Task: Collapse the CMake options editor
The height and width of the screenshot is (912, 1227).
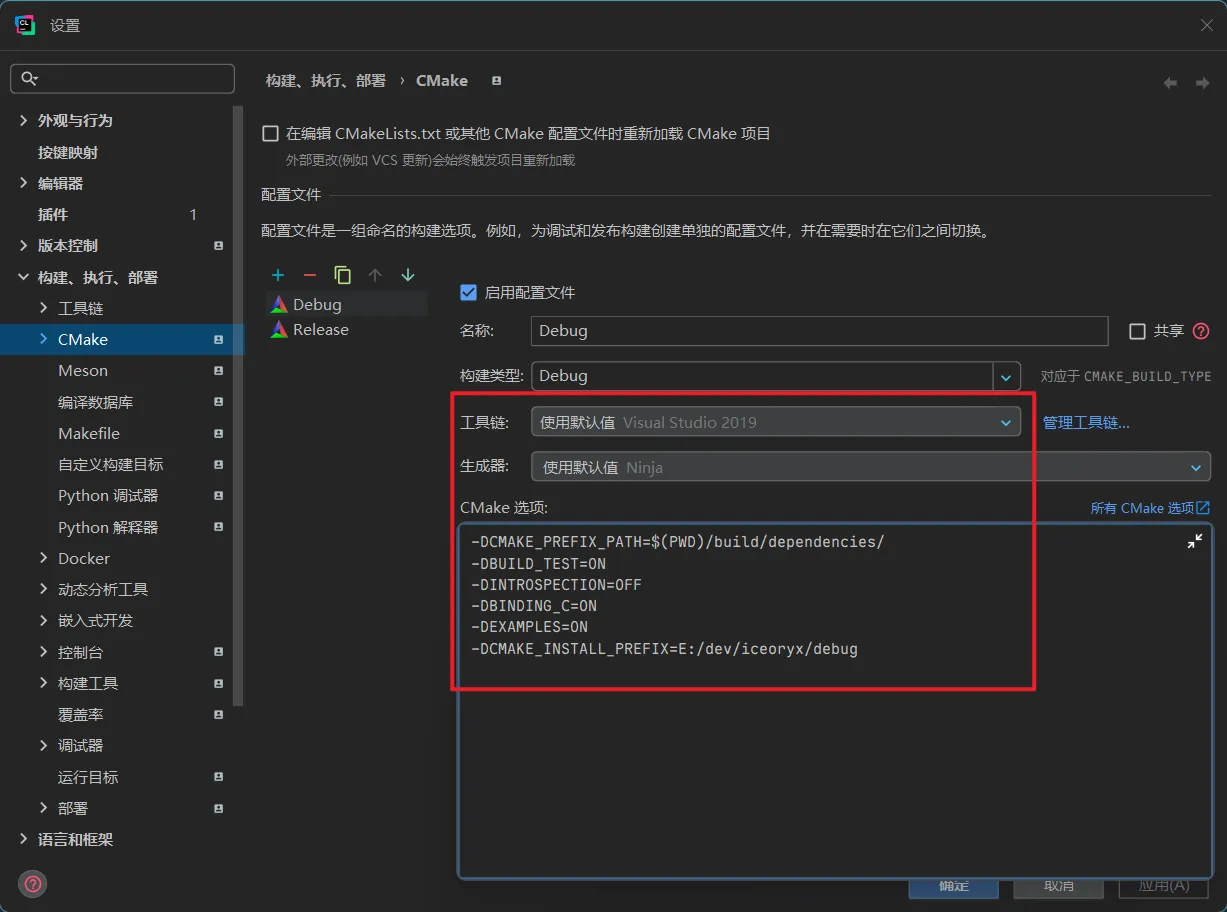Action: 1195,541
